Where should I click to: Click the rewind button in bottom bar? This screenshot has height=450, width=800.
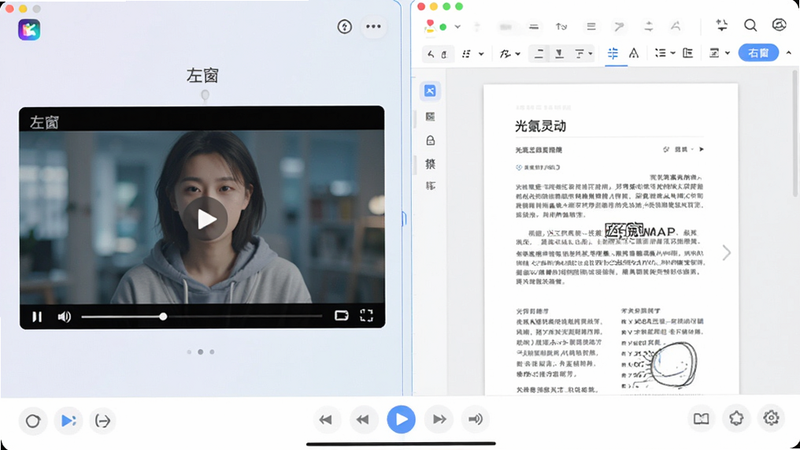(363, 419)
